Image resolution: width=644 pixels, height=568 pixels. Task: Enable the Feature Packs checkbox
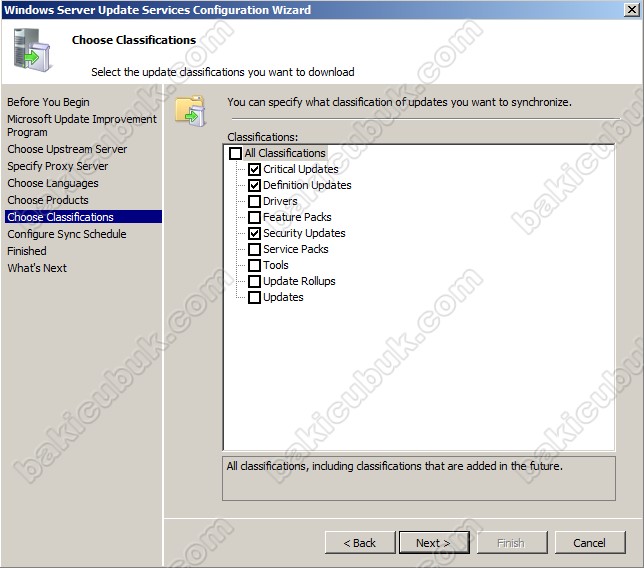click(254, 217)
